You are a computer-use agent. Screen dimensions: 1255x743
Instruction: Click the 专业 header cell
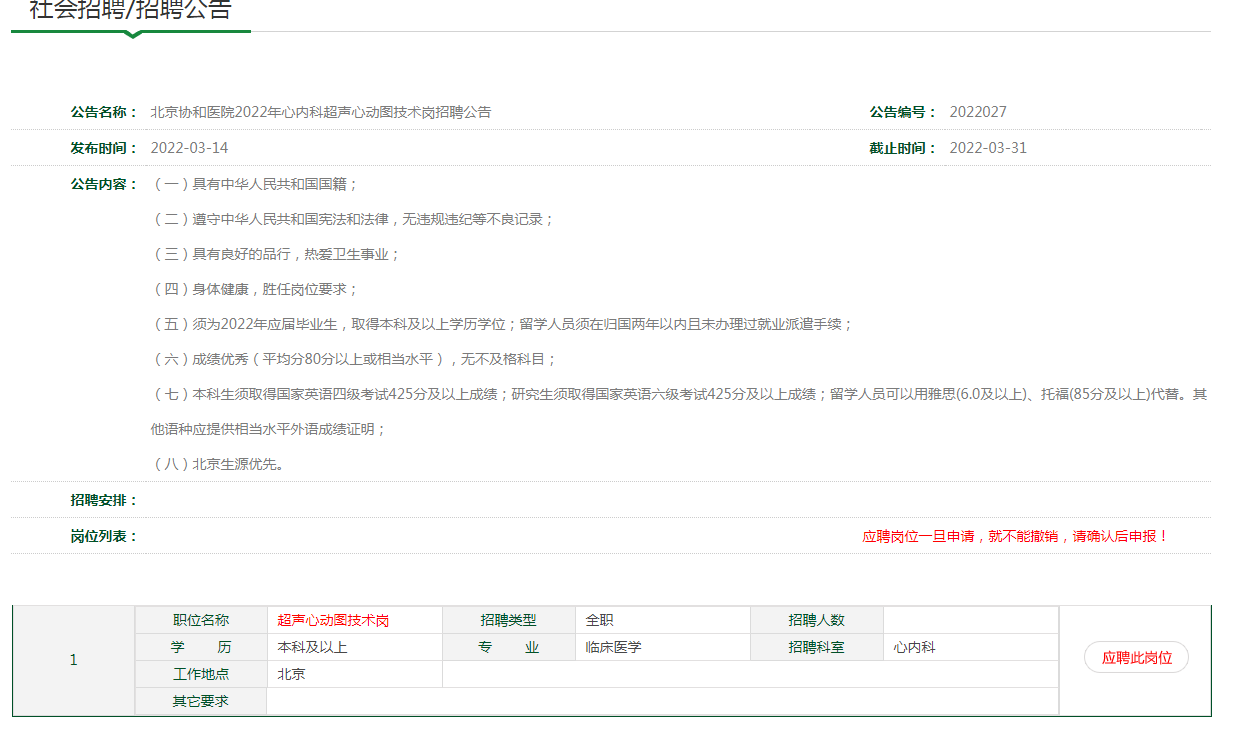click(509, 647)
